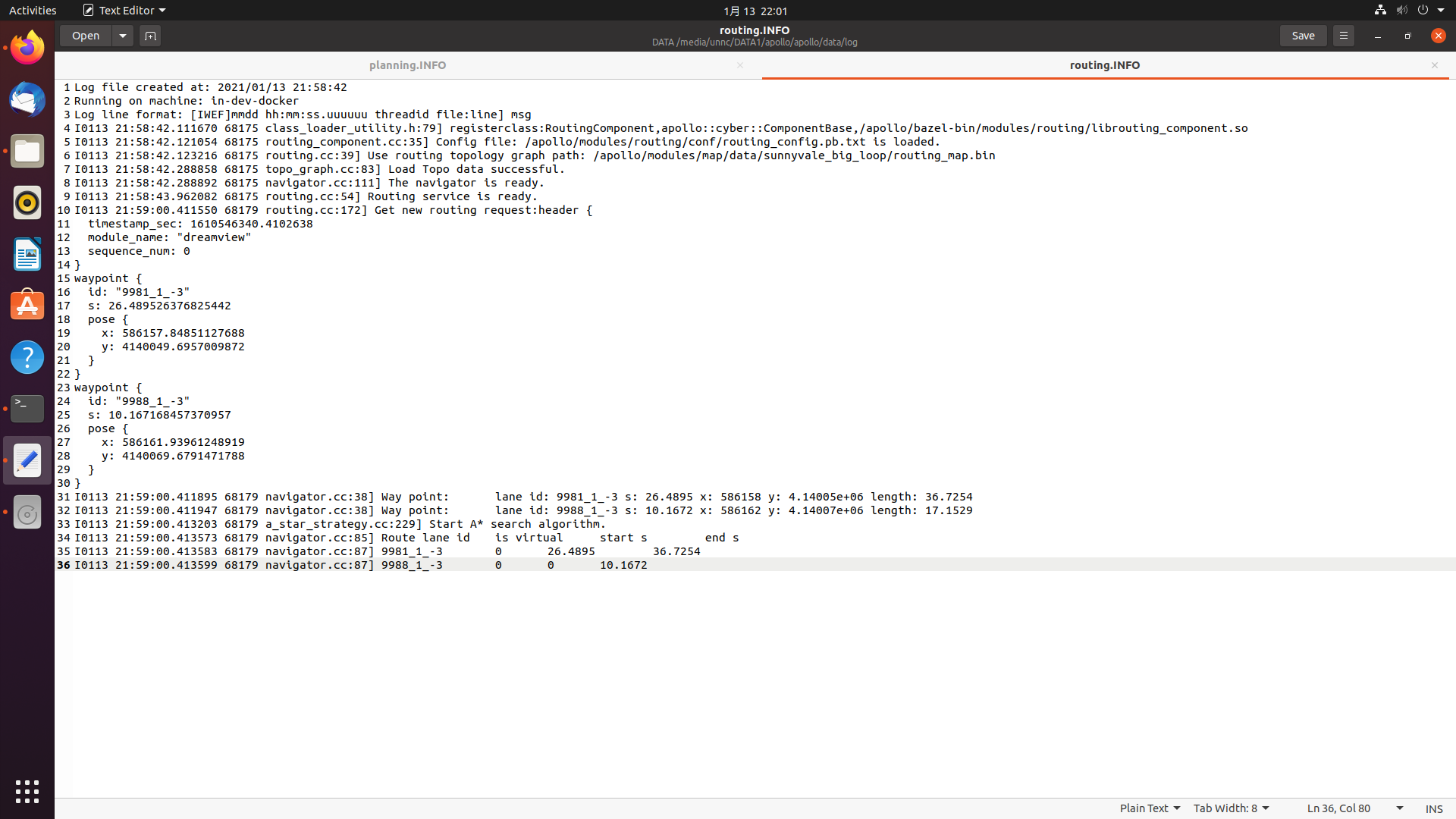Viewport: 1456px width, 819px height.
Task: Open the Plain Text syntax dropdown
Action: pyautogui.click(x=1148, y=808)
